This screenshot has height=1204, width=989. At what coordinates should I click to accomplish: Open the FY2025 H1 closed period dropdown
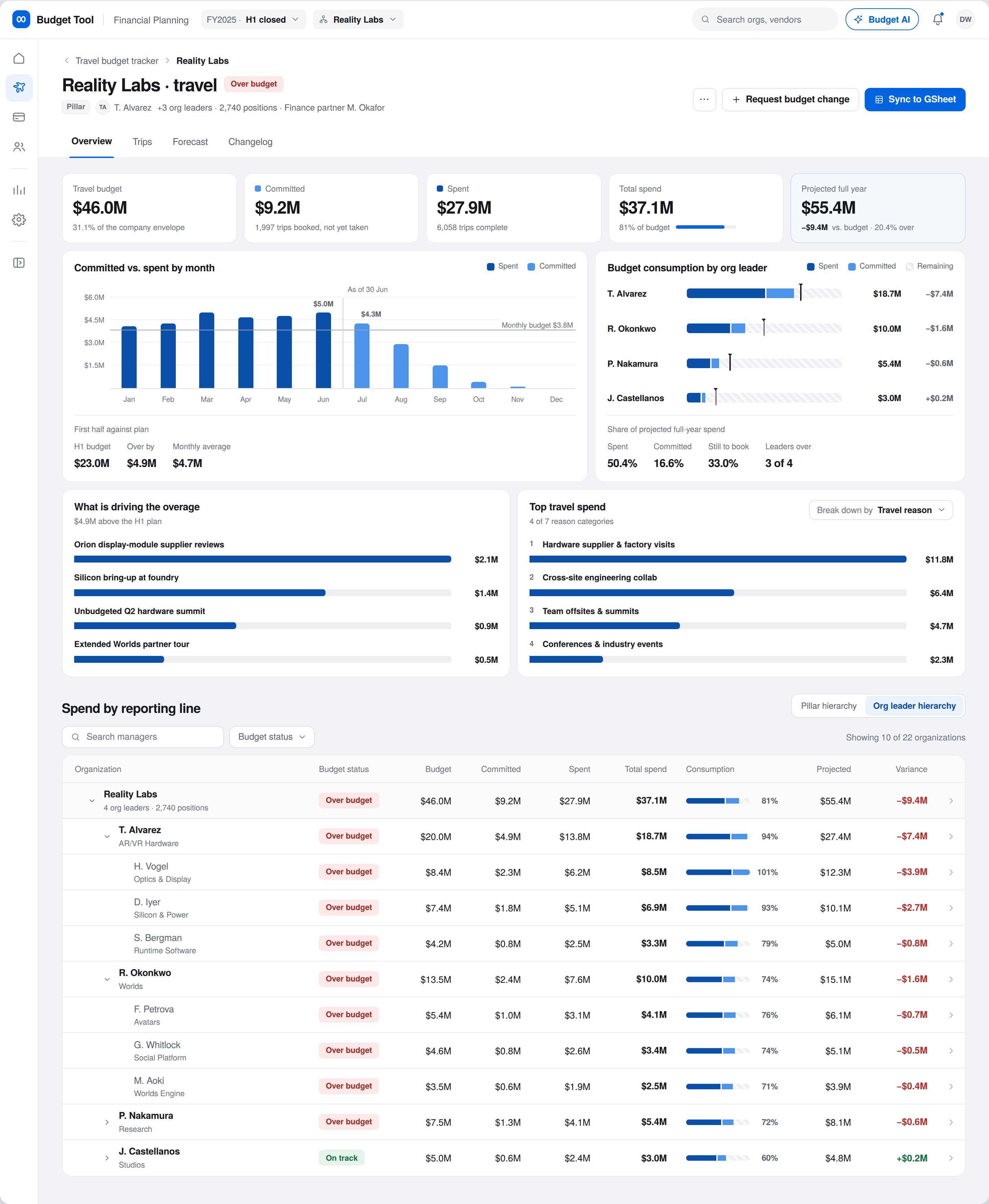click(253, 19)
